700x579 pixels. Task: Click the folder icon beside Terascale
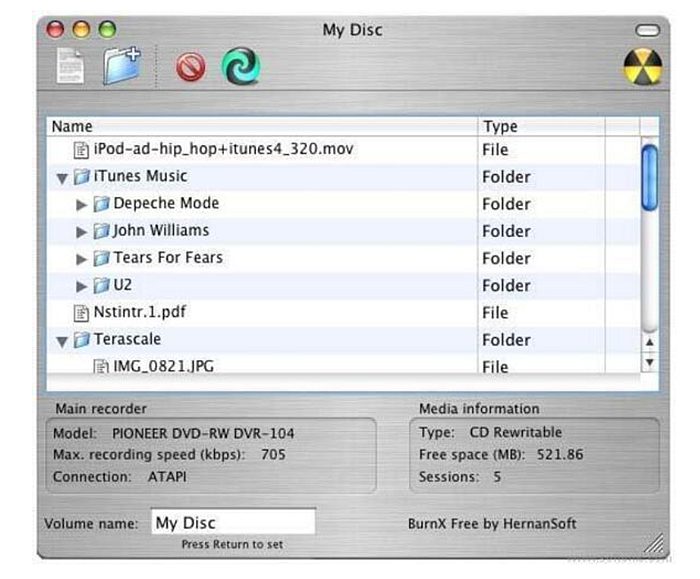point(81,340)
